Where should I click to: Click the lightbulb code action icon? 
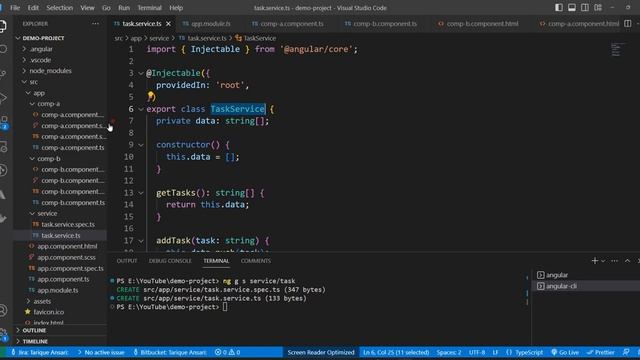click(x=151, y=96)
